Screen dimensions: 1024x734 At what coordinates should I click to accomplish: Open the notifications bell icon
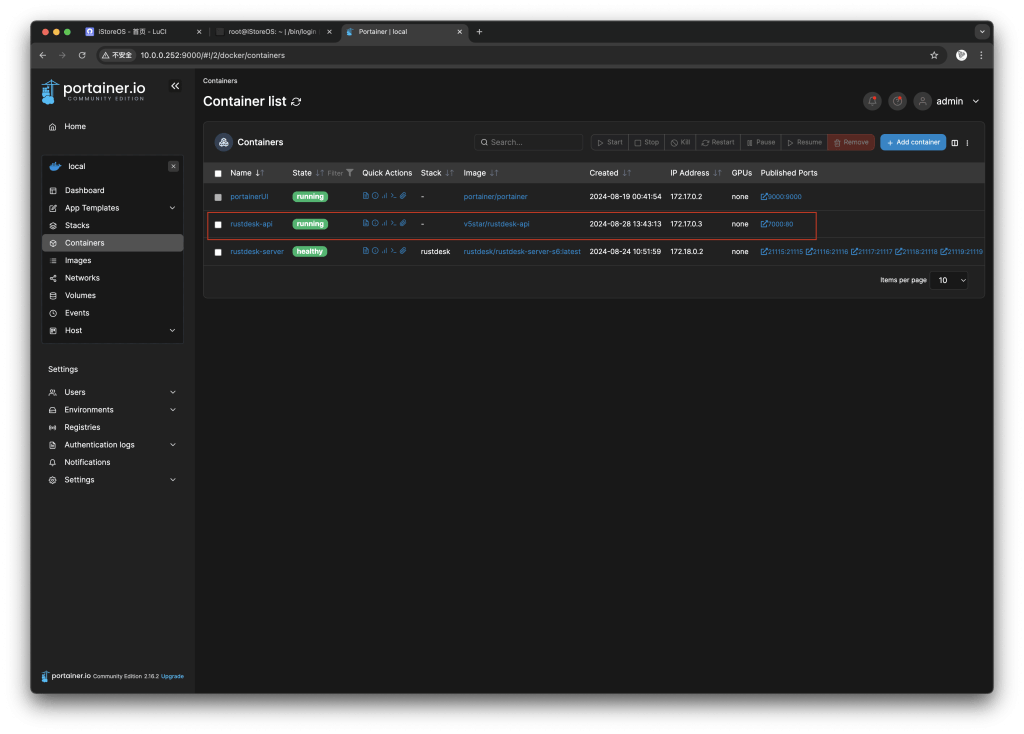[x=872, y=101]
